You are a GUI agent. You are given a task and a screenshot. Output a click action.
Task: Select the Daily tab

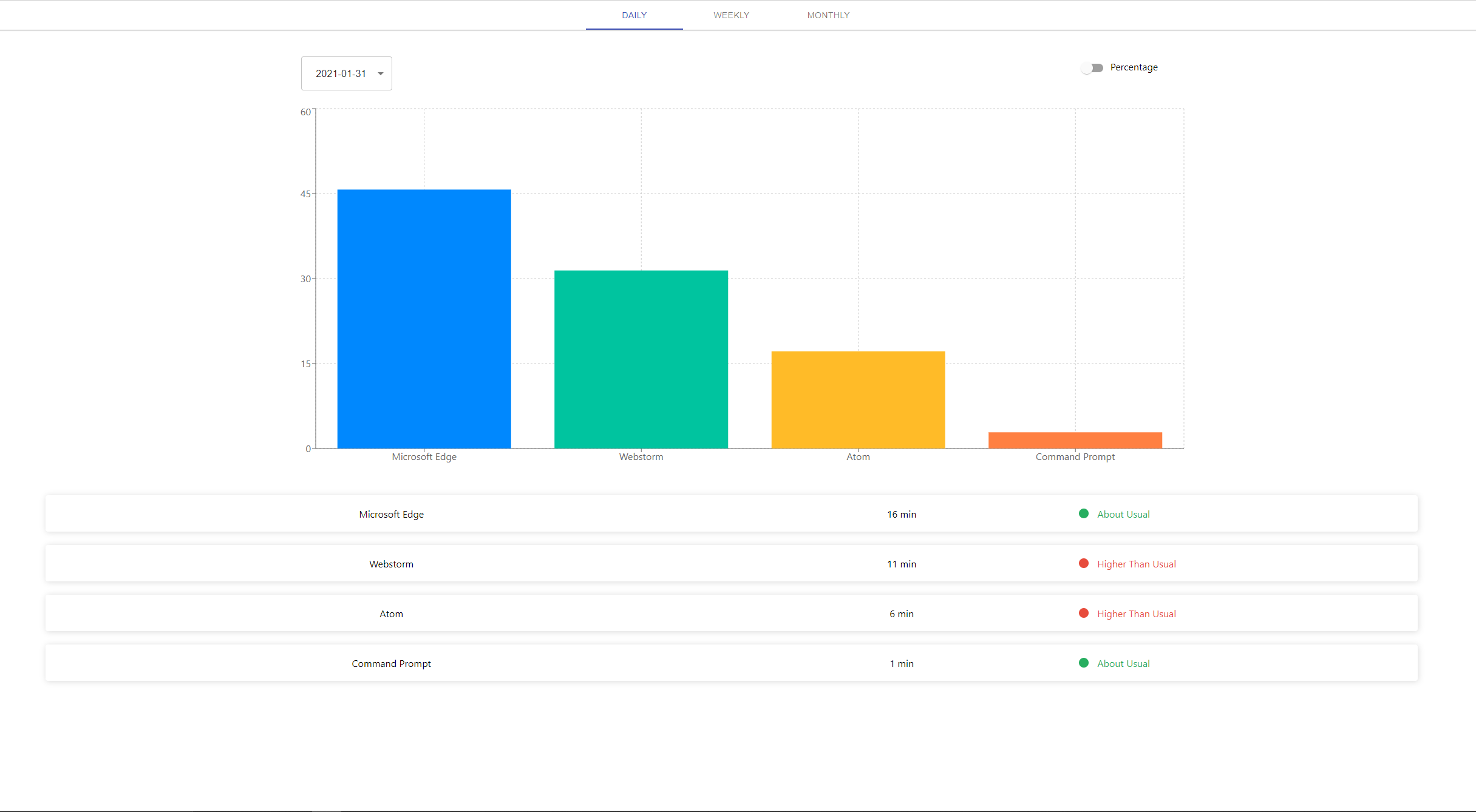coord(634,15)
